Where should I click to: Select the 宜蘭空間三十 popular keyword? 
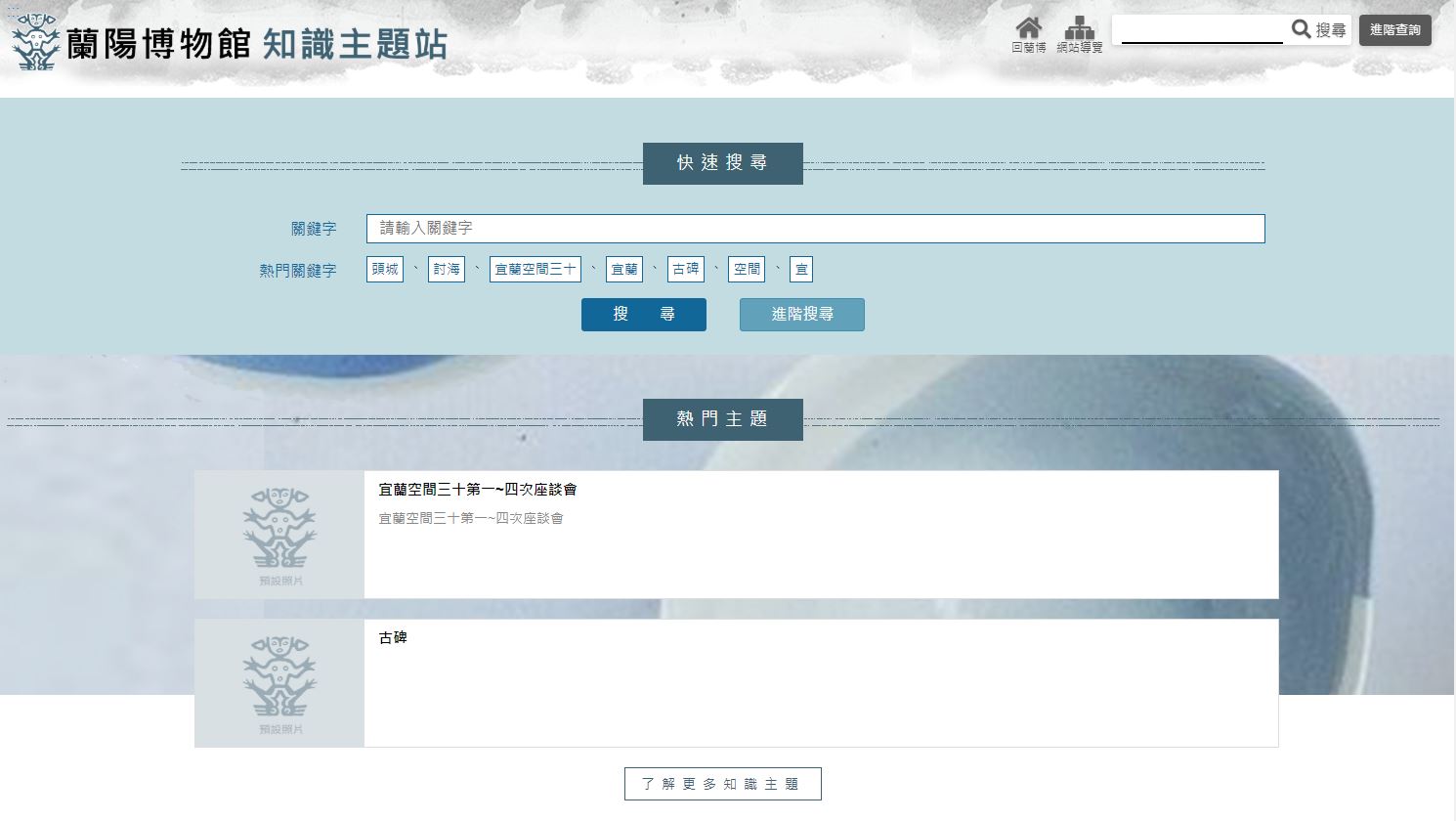coord(535,269)
